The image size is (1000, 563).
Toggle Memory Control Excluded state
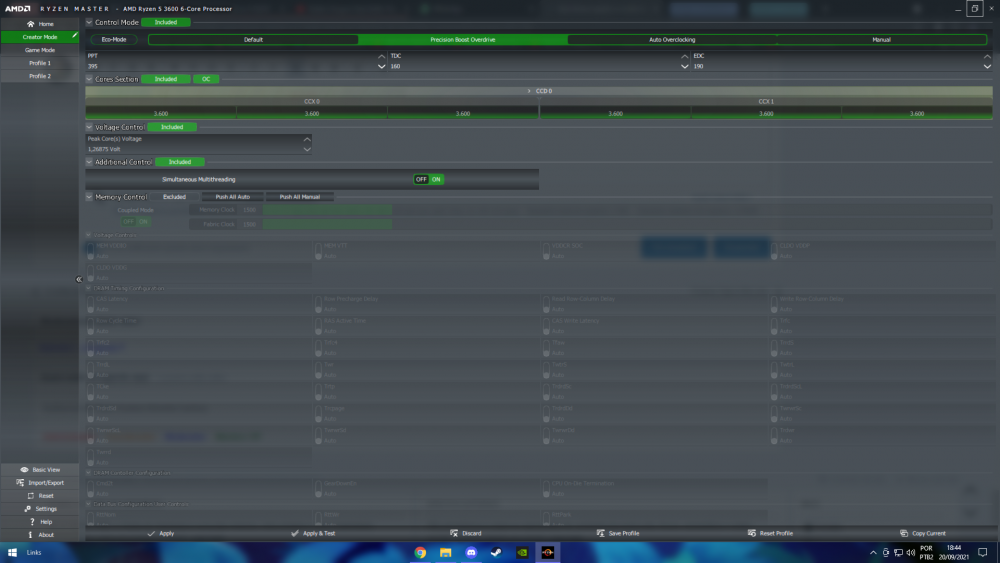point(174,197)
